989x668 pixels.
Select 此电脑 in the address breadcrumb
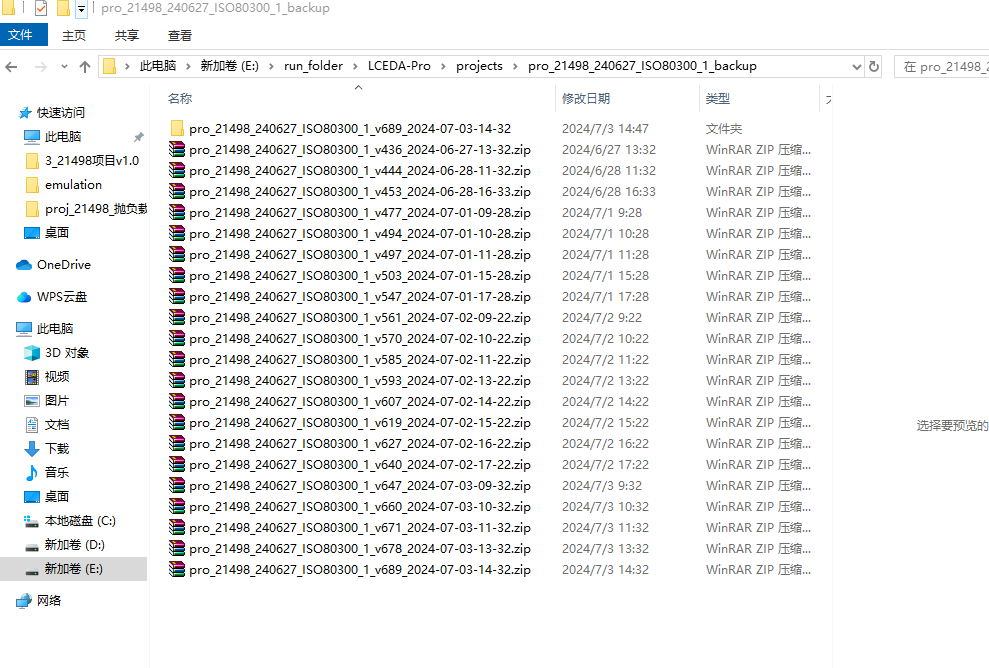click(158, 66)
